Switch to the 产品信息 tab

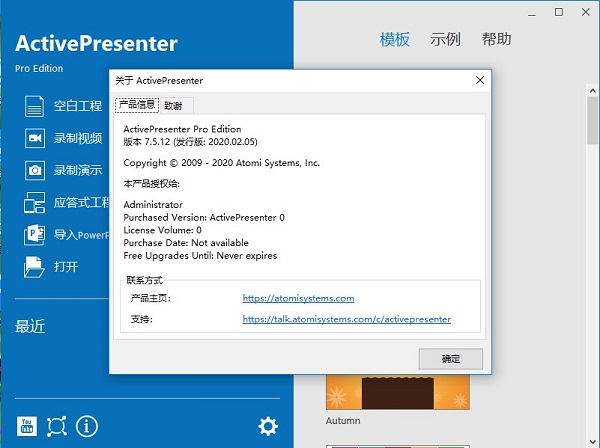pyautogui.click(x=137, y=105)
